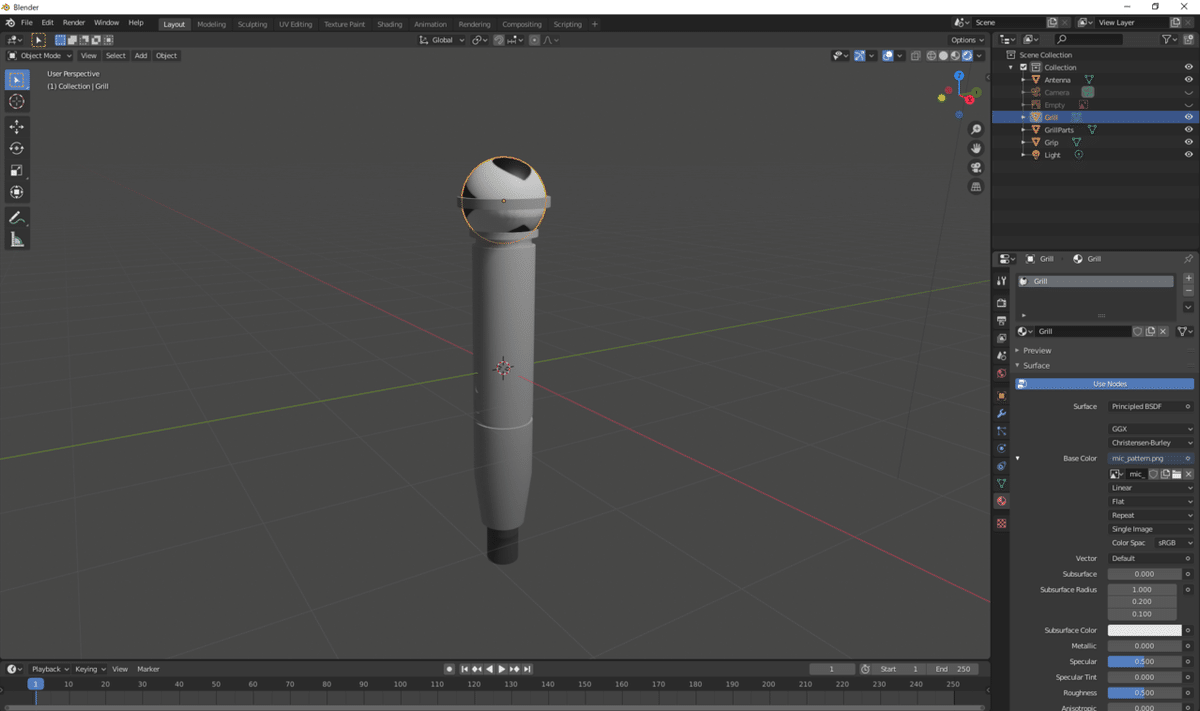Select the Scale tool

(x=17, y=170)
